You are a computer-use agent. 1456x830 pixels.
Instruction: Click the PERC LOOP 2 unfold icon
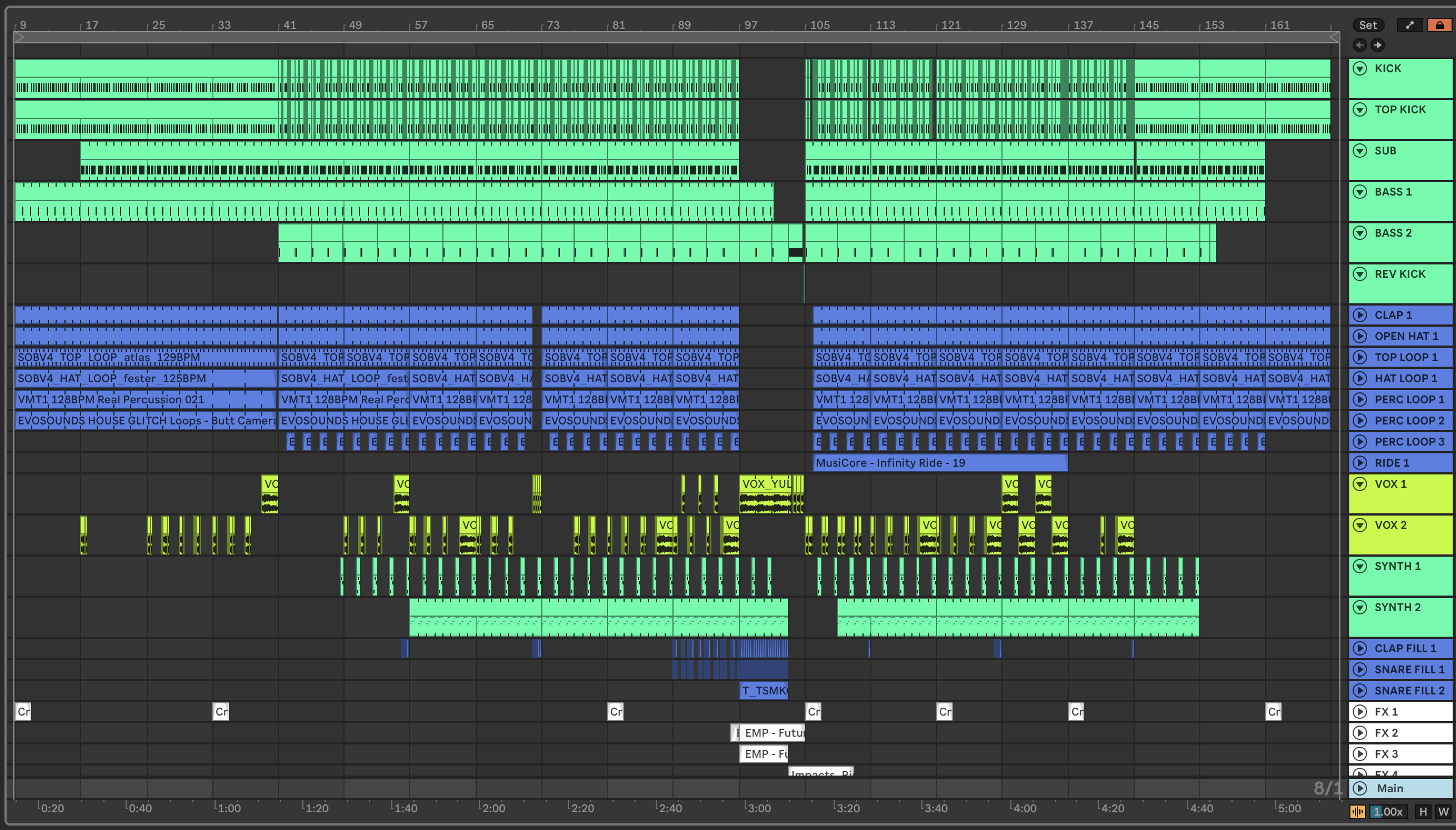pos(1360,421)
